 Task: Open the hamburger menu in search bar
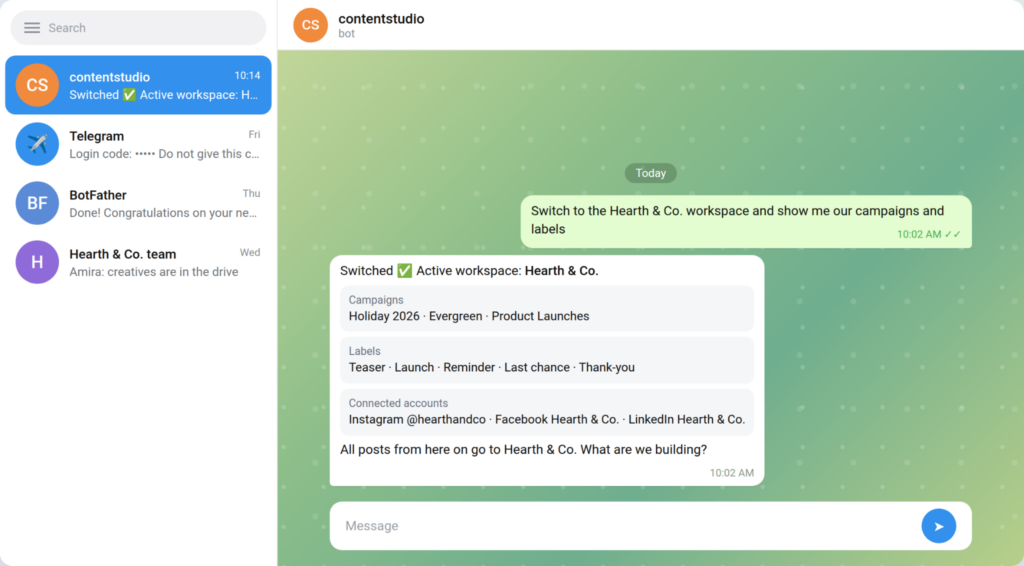click(x=32, y=27)
